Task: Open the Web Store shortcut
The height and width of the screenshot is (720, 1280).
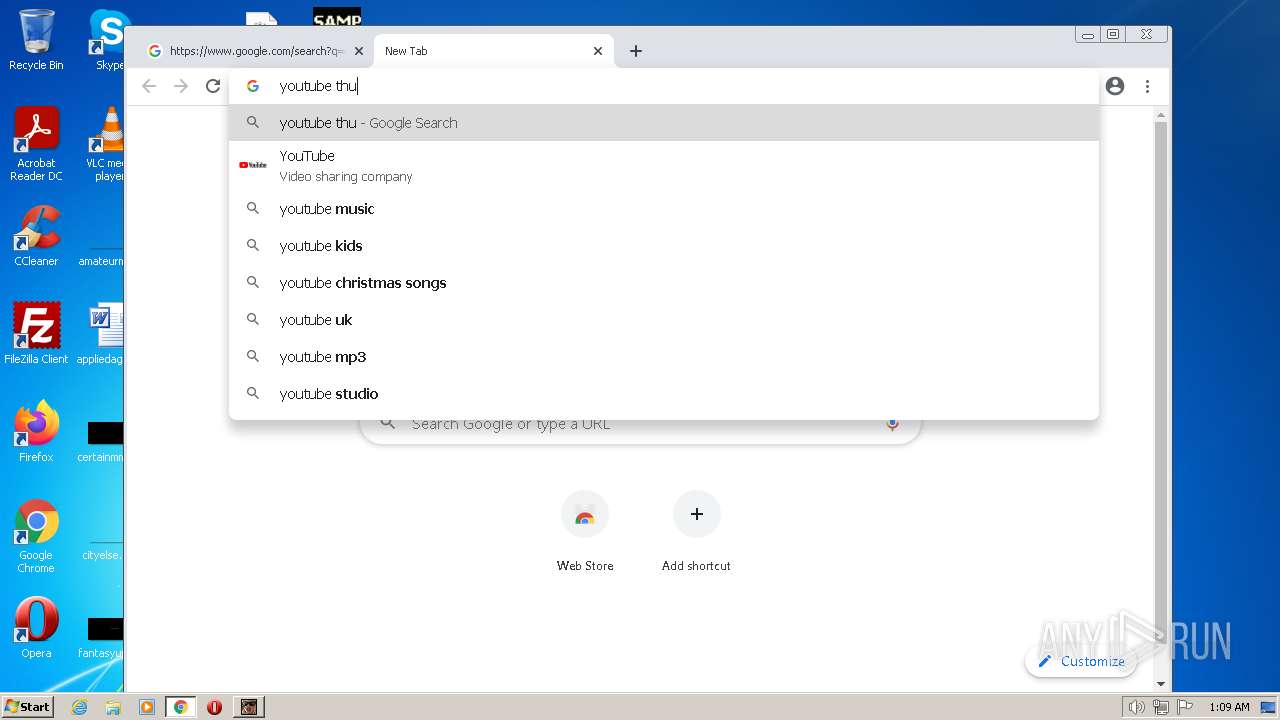Action: [x=585, y=531]
